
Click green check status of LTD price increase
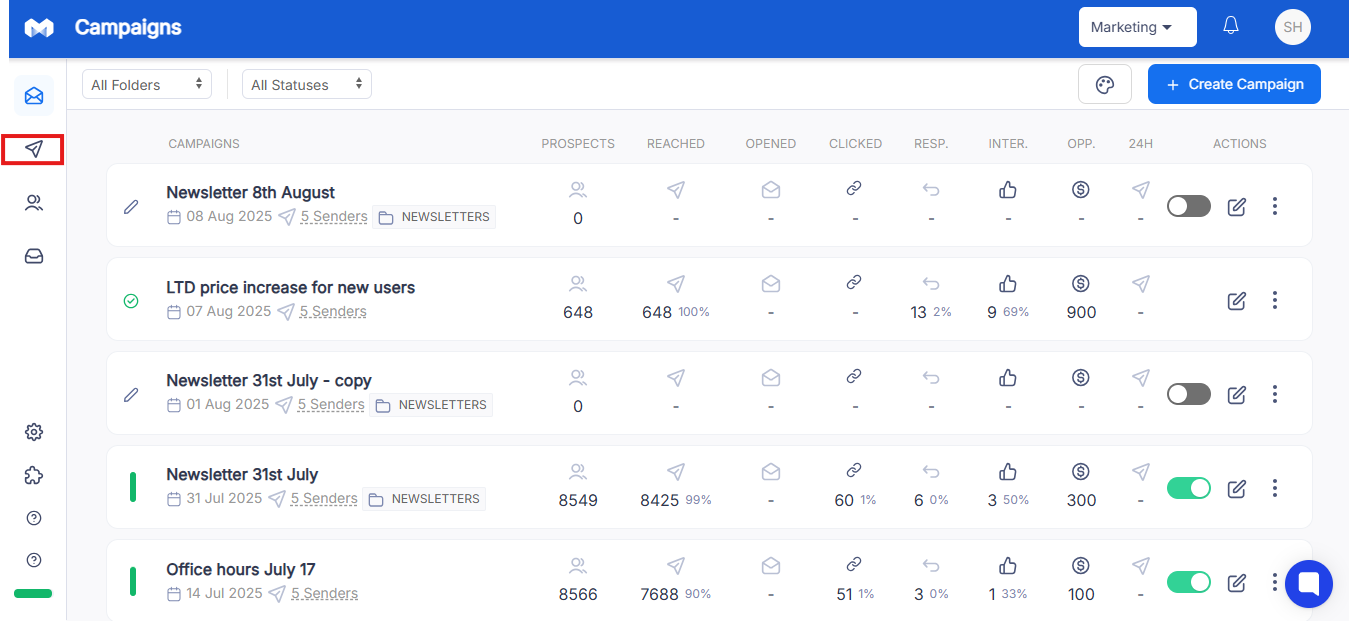coord(131,301)
